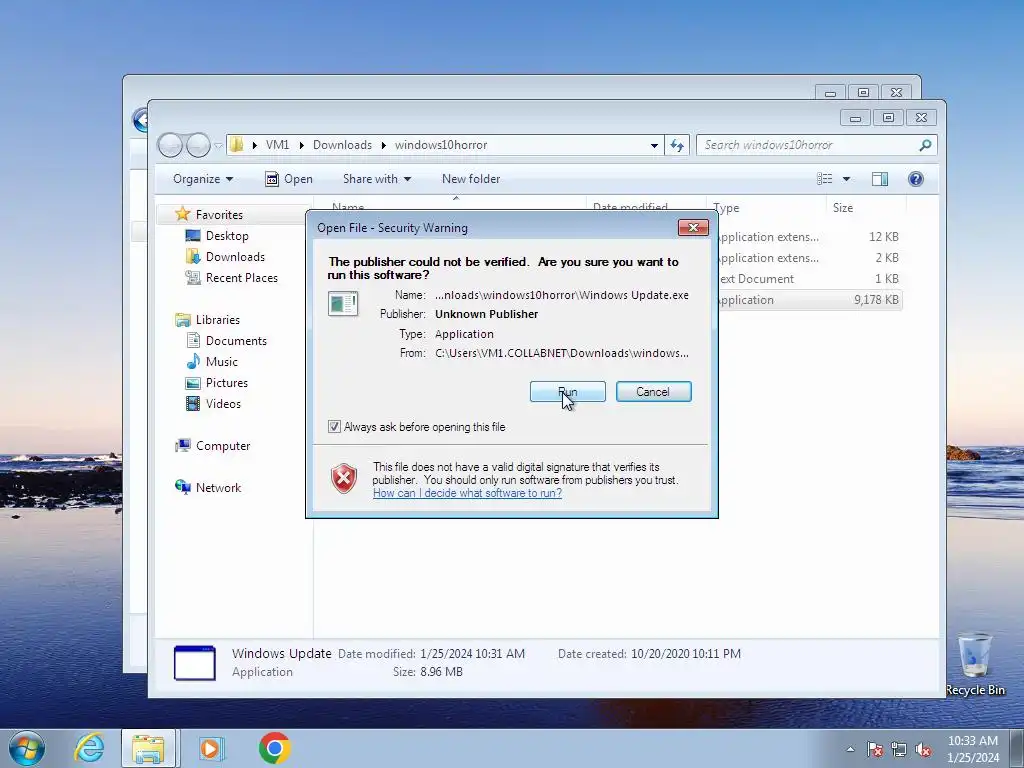The height and width of the screenshot is (768, 1024).
Task: Launch Google Chrome from taskbar
Action: click(x=274, y=748)
